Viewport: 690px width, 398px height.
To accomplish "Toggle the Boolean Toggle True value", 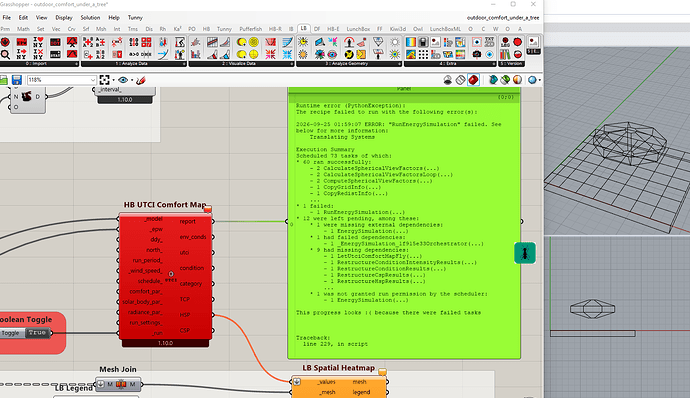I will [37, 333].
